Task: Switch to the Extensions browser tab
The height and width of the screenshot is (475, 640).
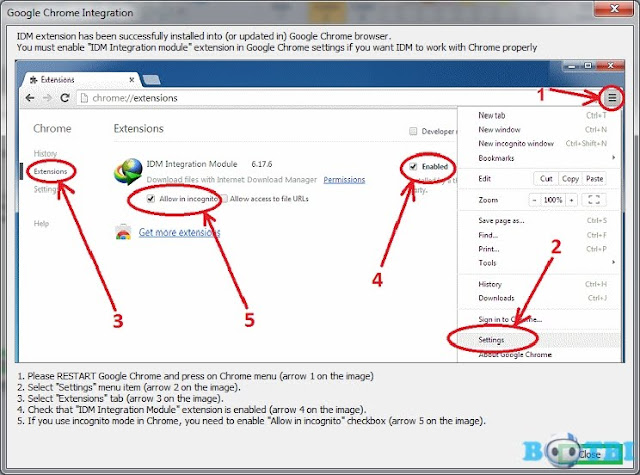Action: [82, 80]
